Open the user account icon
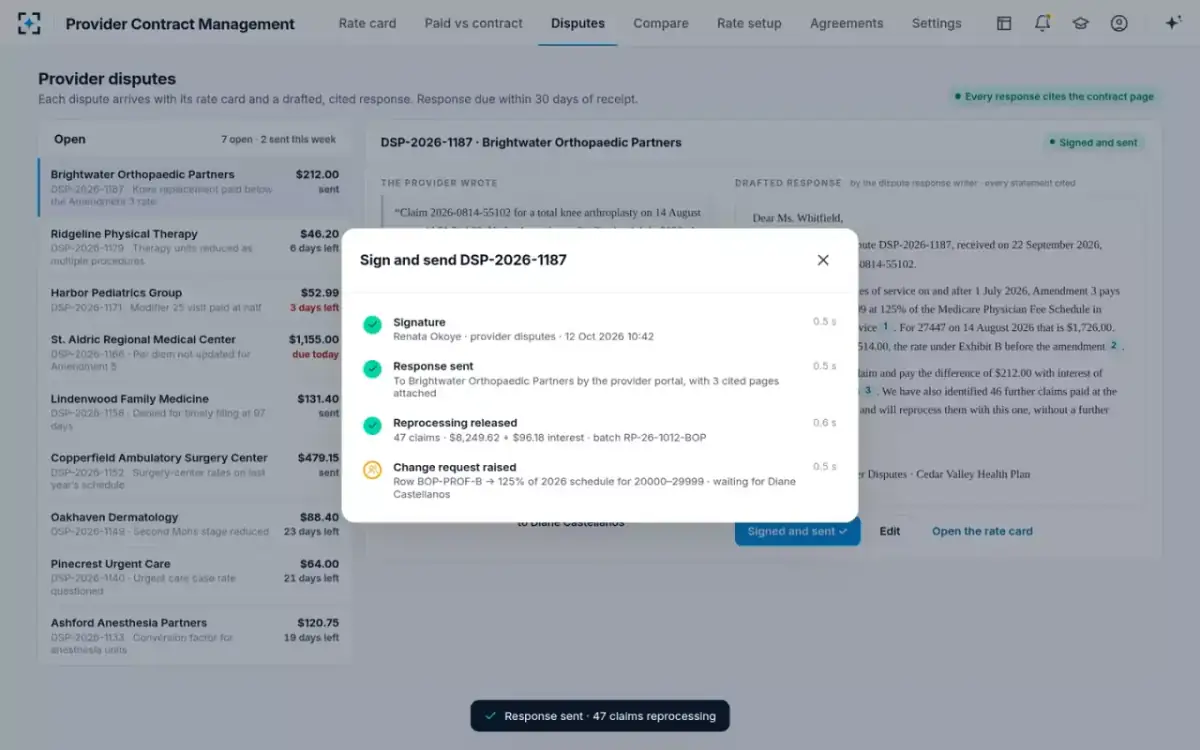The image size is (1200, 750). pos(1119,23)
